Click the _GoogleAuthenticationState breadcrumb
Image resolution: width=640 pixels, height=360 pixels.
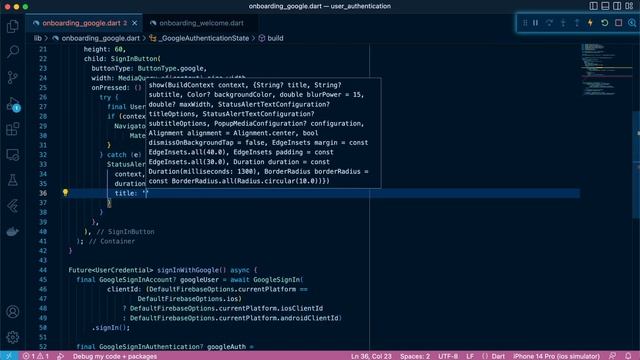[x=203, y=38]
